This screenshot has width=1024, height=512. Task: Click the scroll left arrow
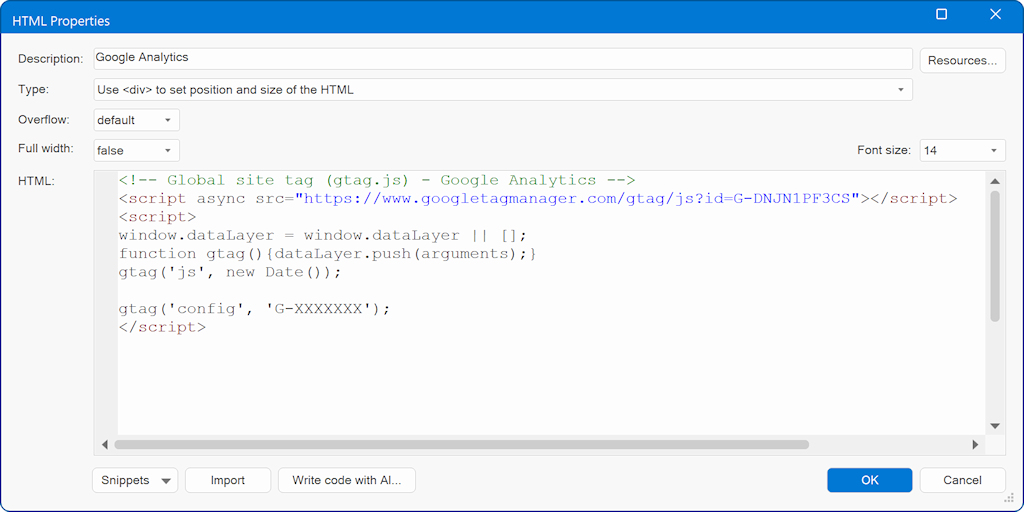(x=105, y=445)
